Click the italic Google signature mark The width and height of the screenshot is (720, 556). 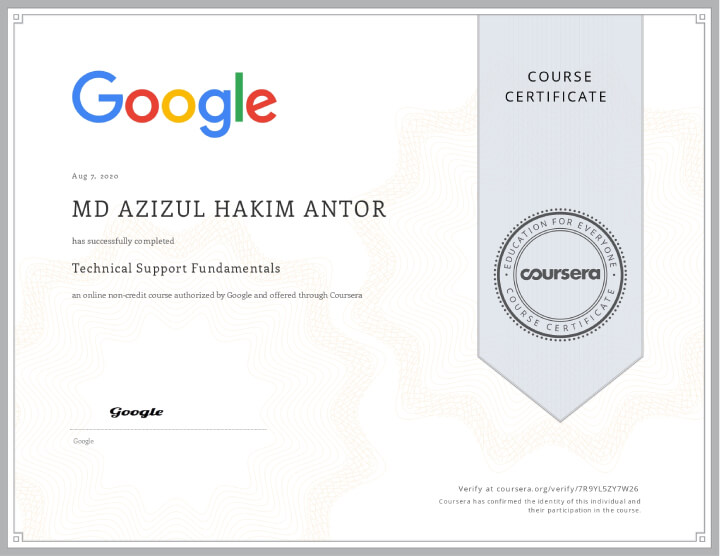click(136, 412)
